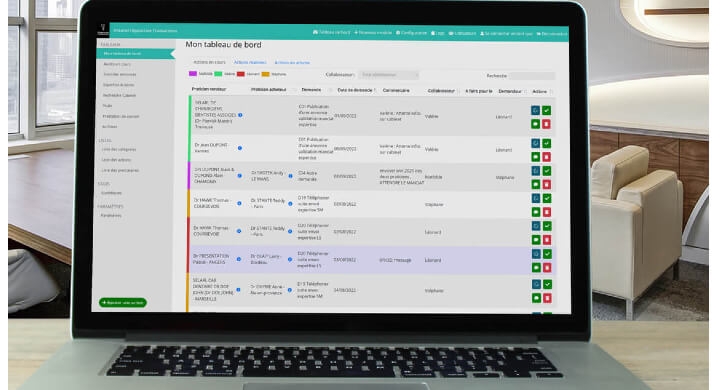Validate Dr Jean DUPONT row with checkmark

point(546,143)
